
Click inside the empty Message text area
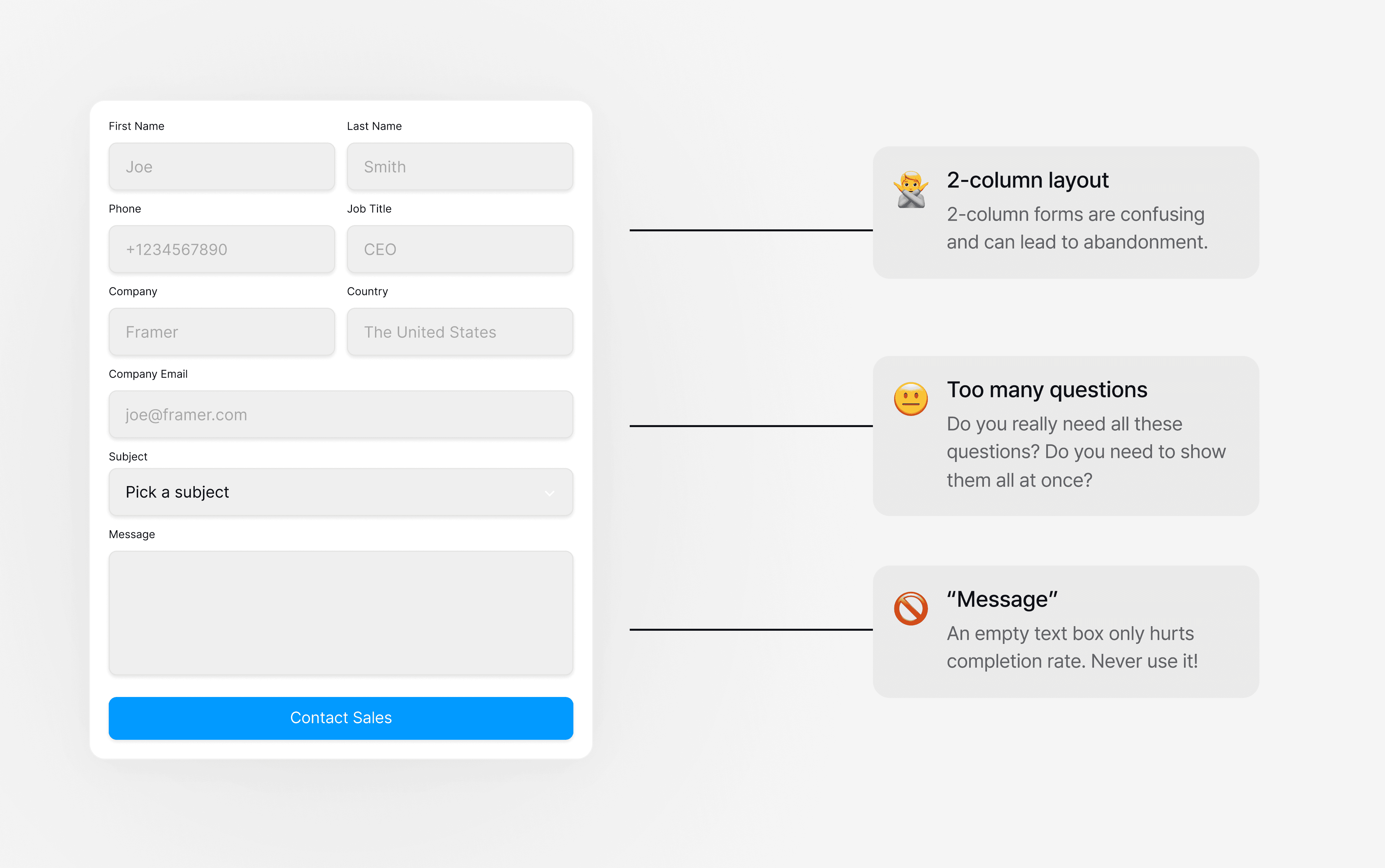(x=340, y=613)
